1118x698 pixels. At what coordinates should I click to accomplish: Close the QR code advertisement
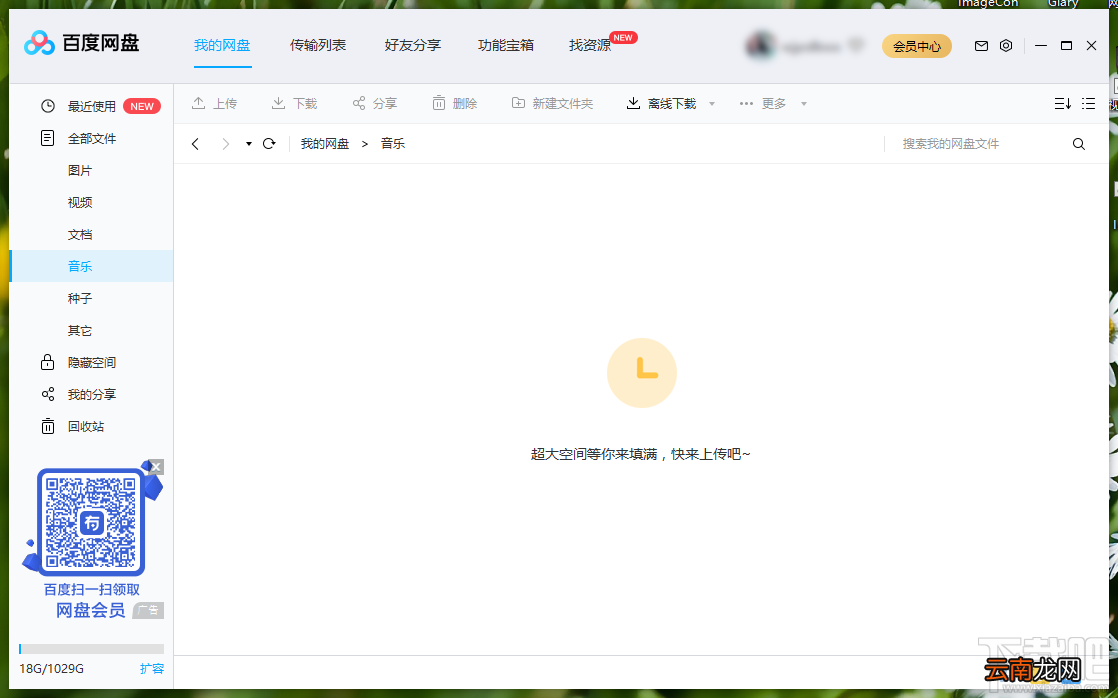(156, 467)
